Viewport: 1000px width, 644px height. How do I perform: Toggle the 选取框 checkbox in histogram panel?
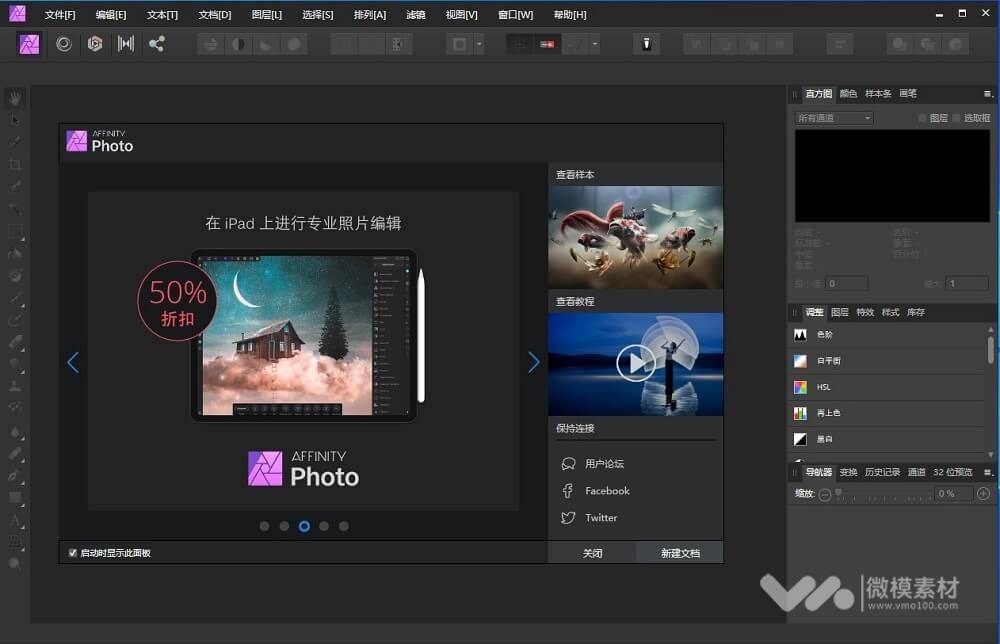957,118
